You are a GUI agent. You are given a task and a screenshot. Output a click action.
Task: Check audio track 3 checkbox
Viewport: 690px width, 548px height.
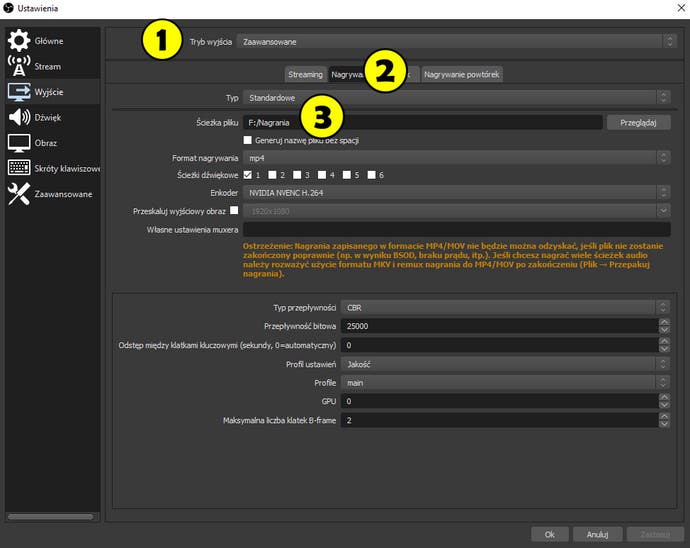coord(297,175)
